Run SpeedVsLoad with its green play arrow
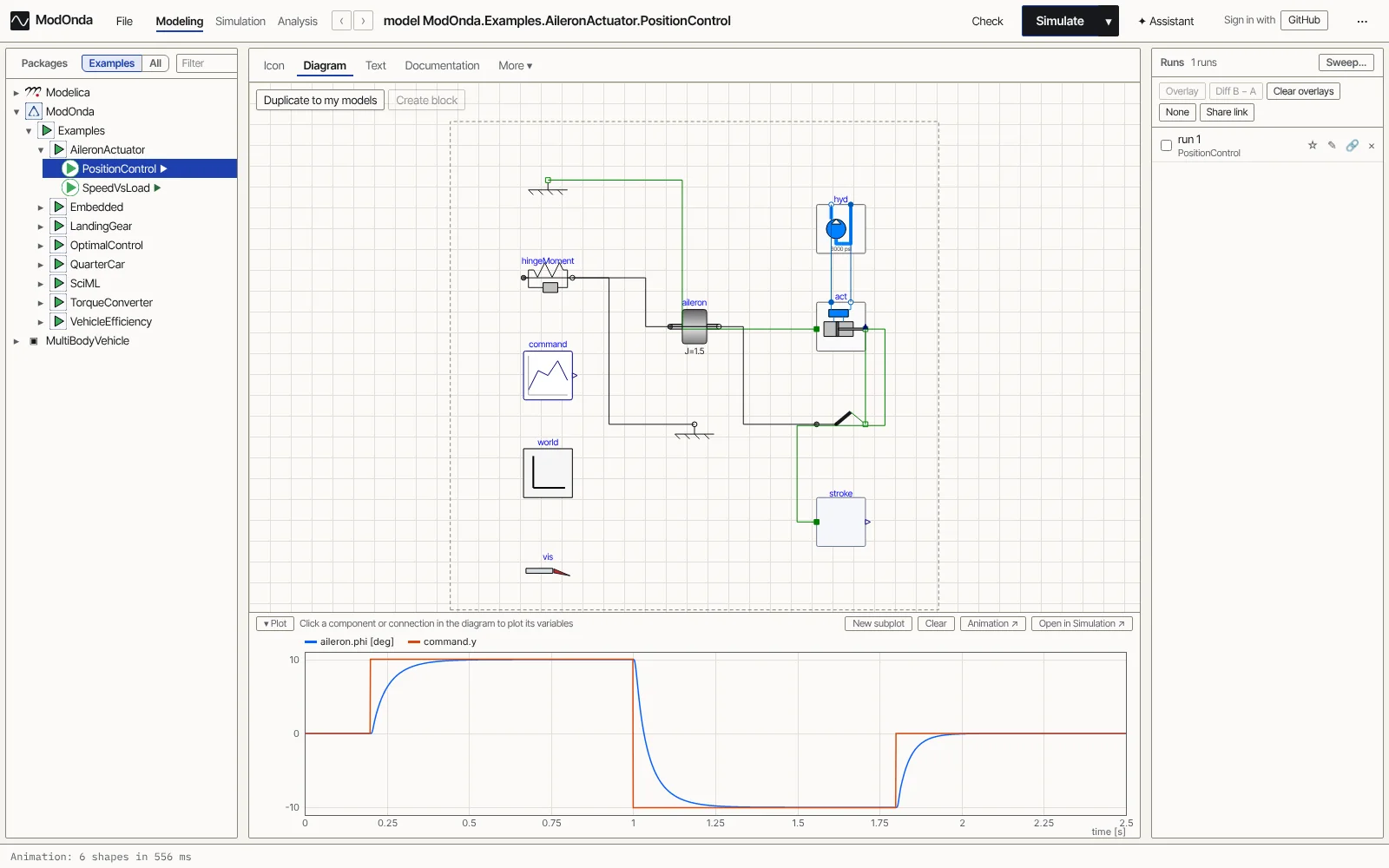 point(157,187)
